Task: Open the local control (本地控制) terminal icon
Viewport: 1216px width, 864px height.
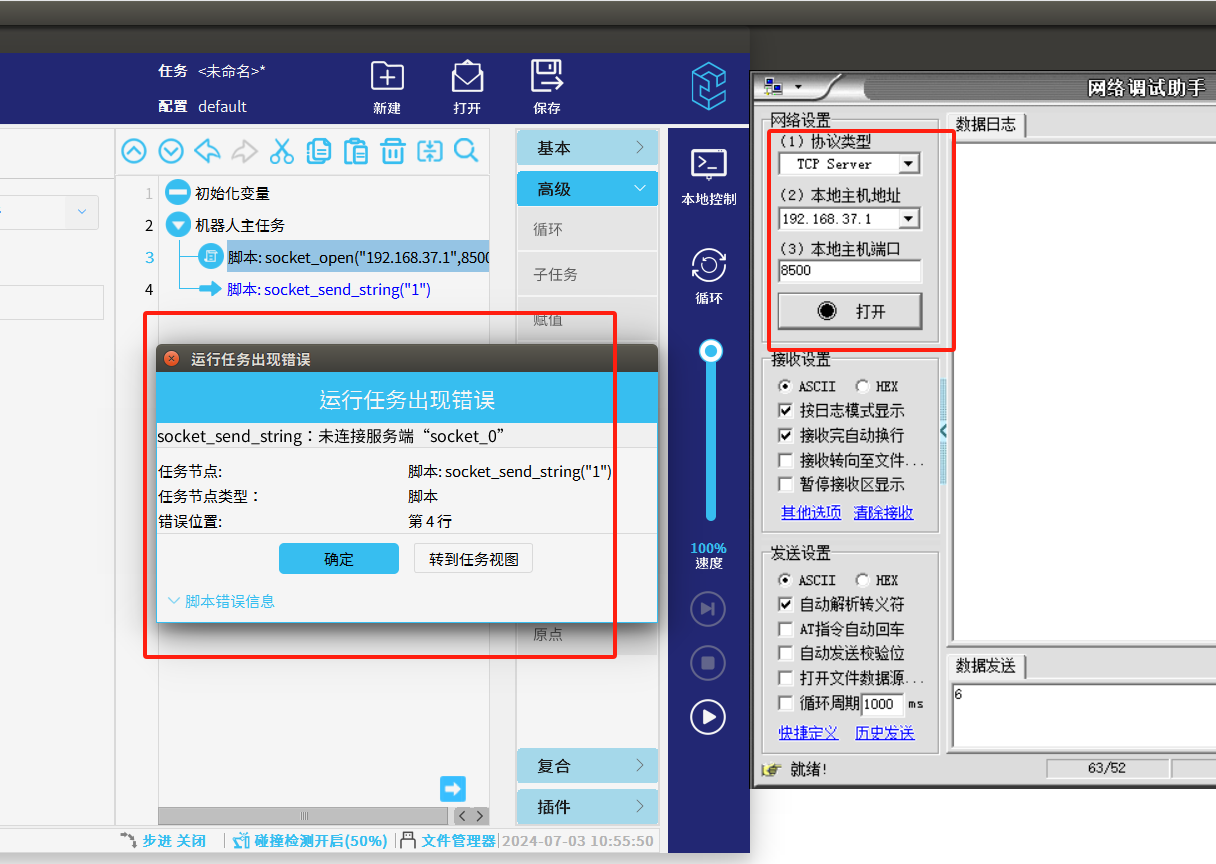Action: coord(709,163)
